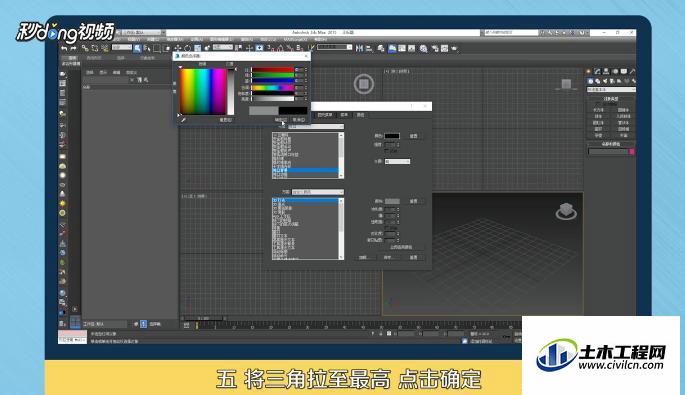Click the Red channel slider
685x395 pixels.
273,69
